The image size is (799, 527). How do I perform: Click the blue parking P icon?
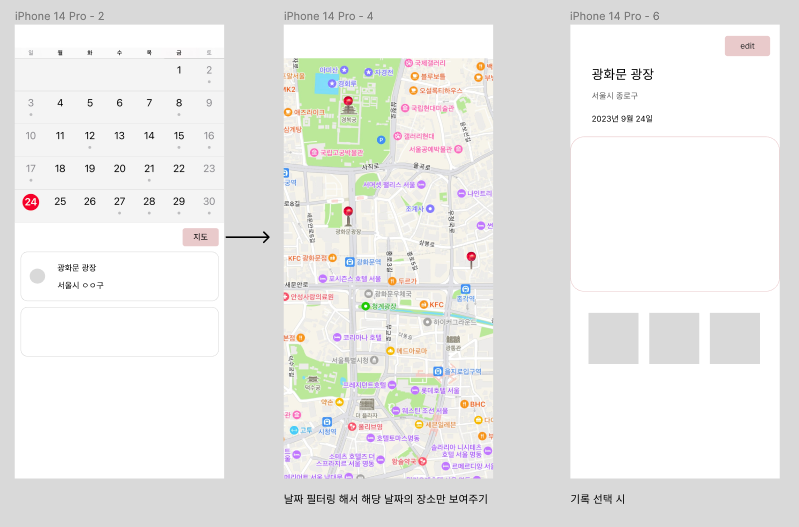(381, 140)
